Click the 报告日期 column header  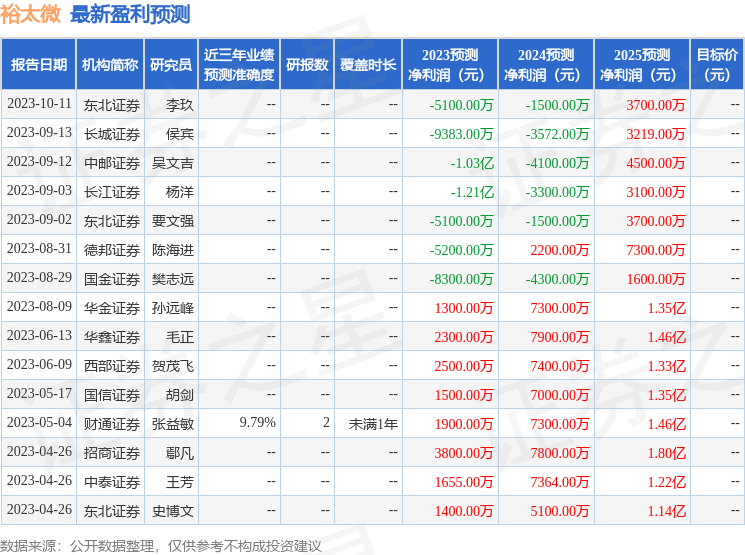click(x=38, y=65)
